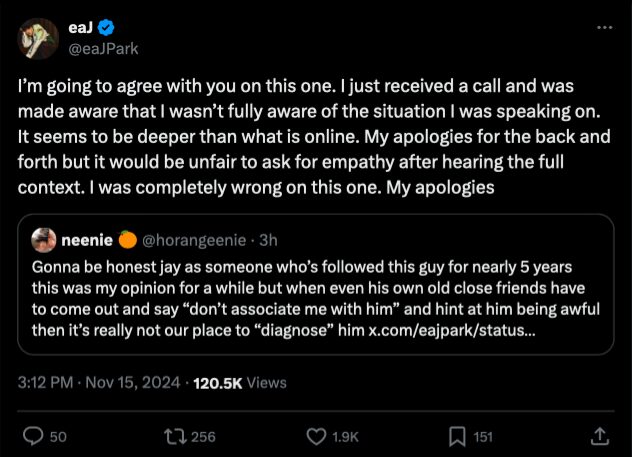Open eaJ's profile picture
The image size is (632, 457).
point(37,37)
